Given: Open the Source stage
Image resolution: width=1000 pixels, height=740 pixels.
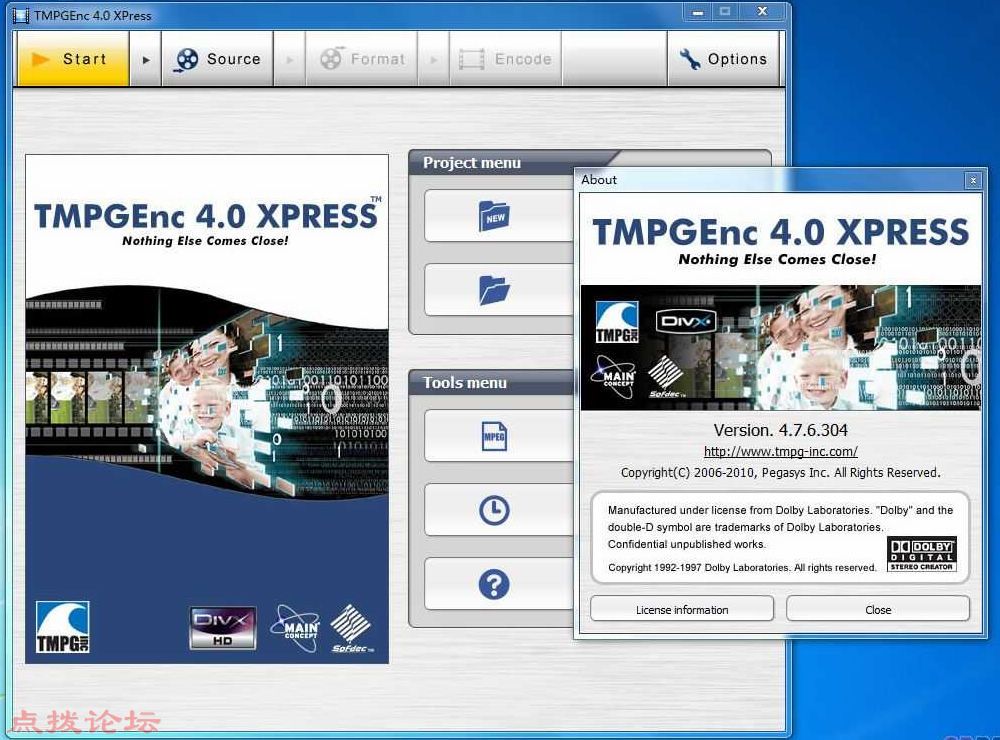Looking at the screenshot, I should pyautogui.click(x=217, y=59).
